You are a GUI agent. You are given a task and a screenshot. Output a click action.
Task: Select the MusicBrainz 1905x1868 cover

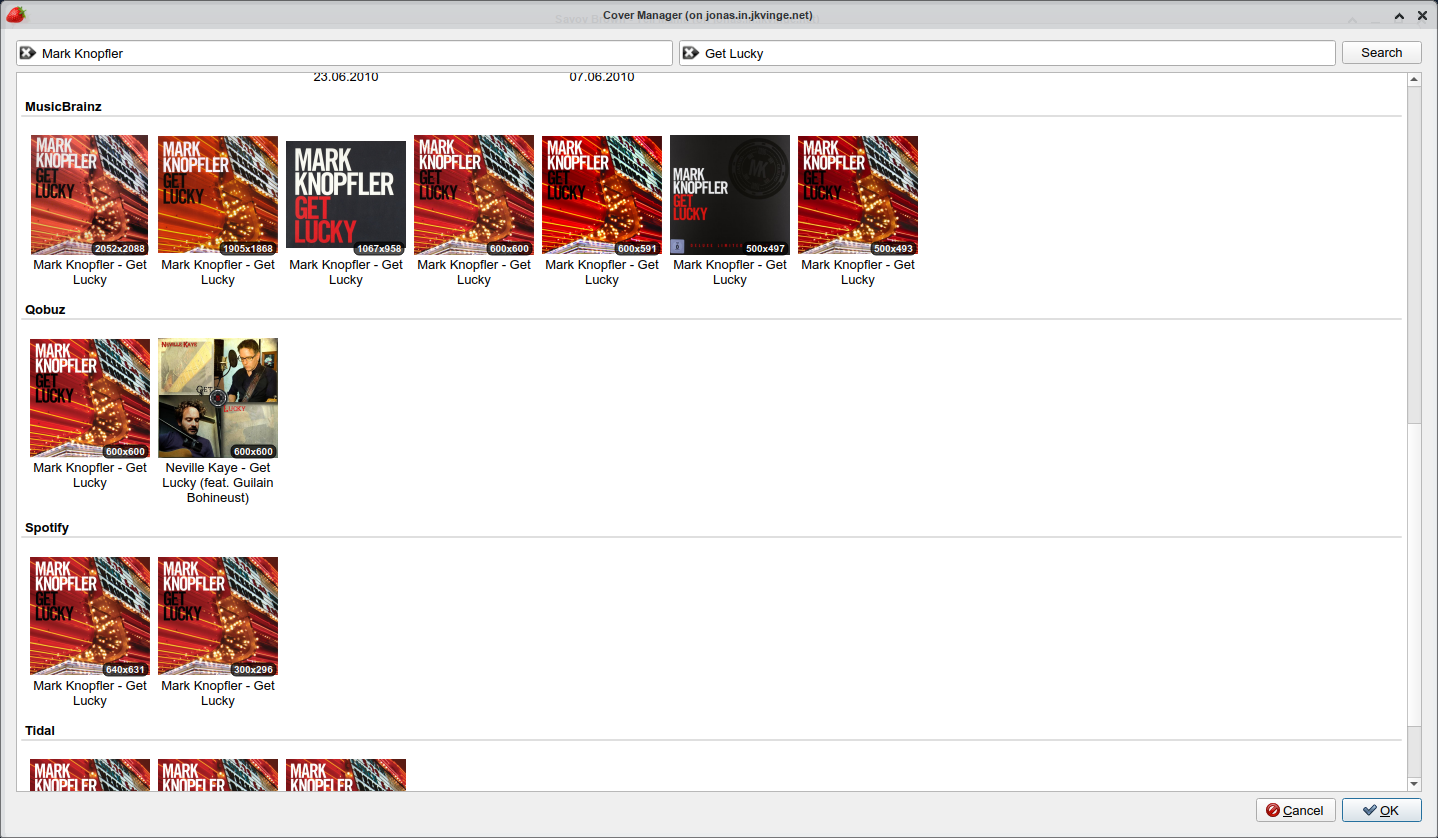pos(218,195)
